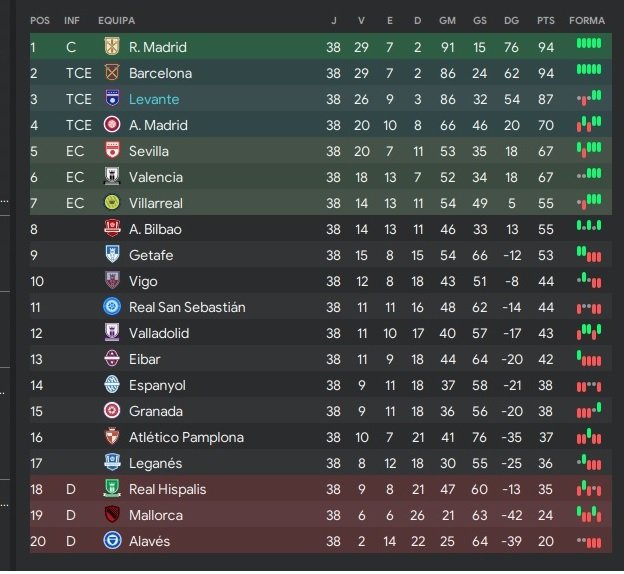Screen dimensions: 624x574
Task: Click the Villarreal club crest icon
Action: (112, 203)
